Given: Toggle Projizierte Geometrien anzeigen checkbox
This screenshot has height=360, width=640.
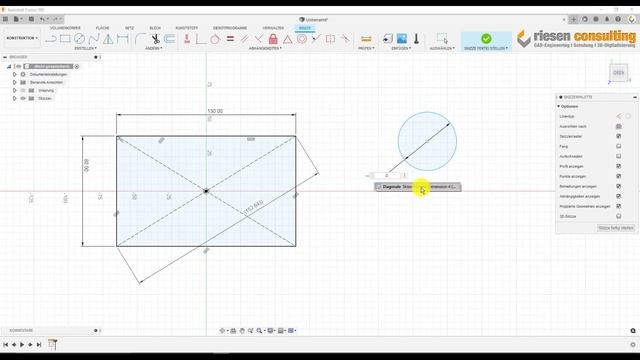Looking at the screenshot, I should tap(618, 206).
